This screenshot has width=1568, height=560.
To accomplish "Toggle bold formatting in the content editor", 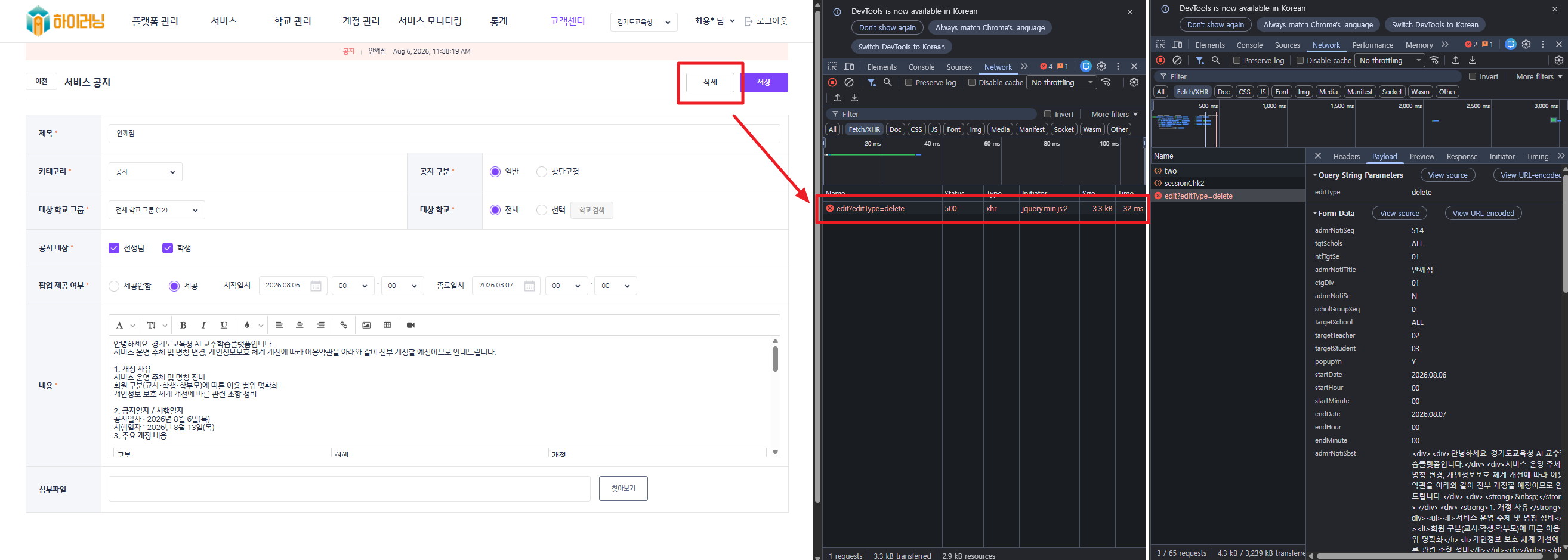I will coord(183,325).
